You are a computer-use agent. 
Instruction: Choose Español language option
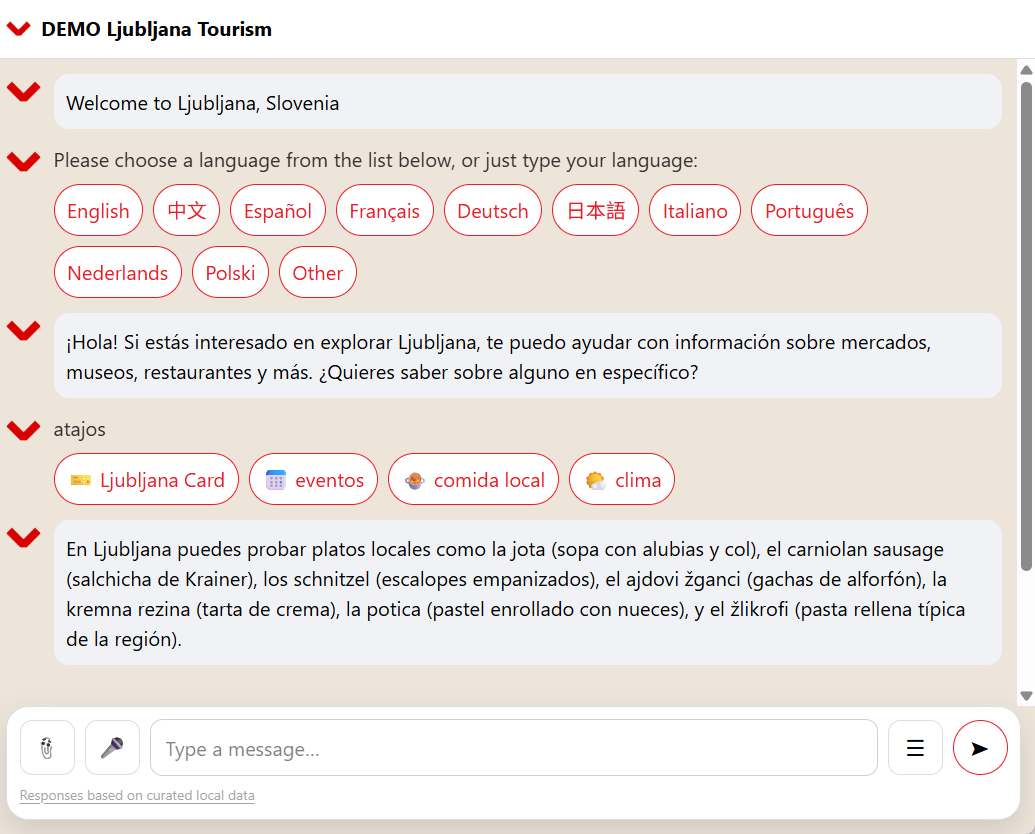coord(278,211)
